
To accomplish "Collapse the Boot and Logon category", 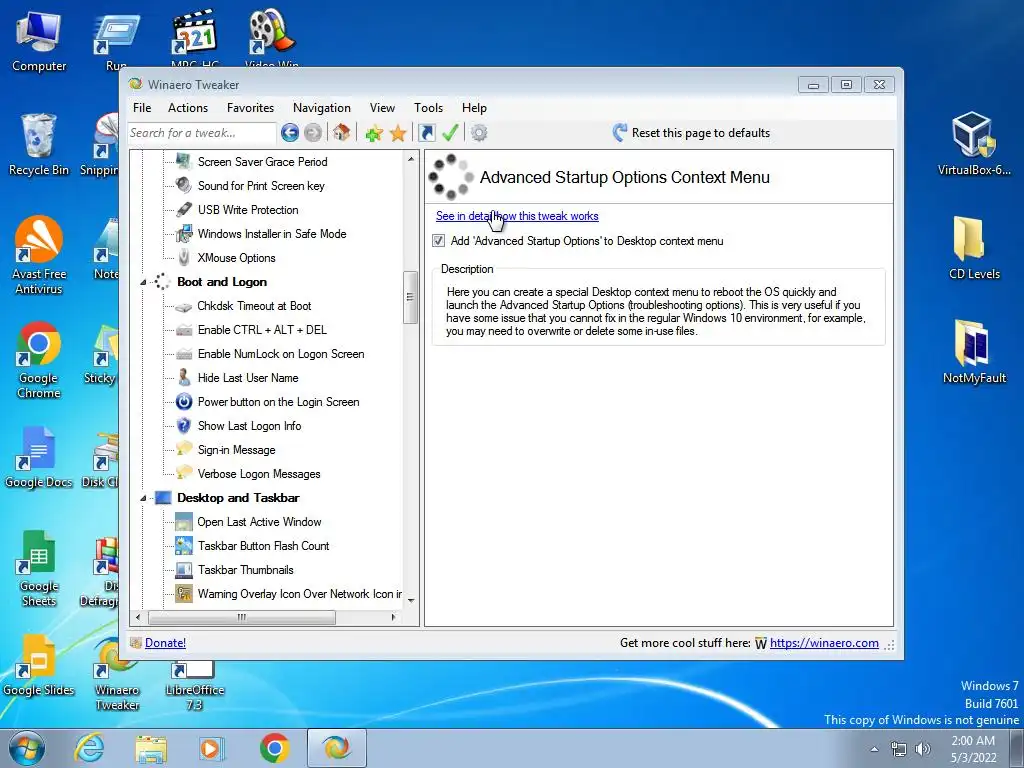I will coord(143,282).
